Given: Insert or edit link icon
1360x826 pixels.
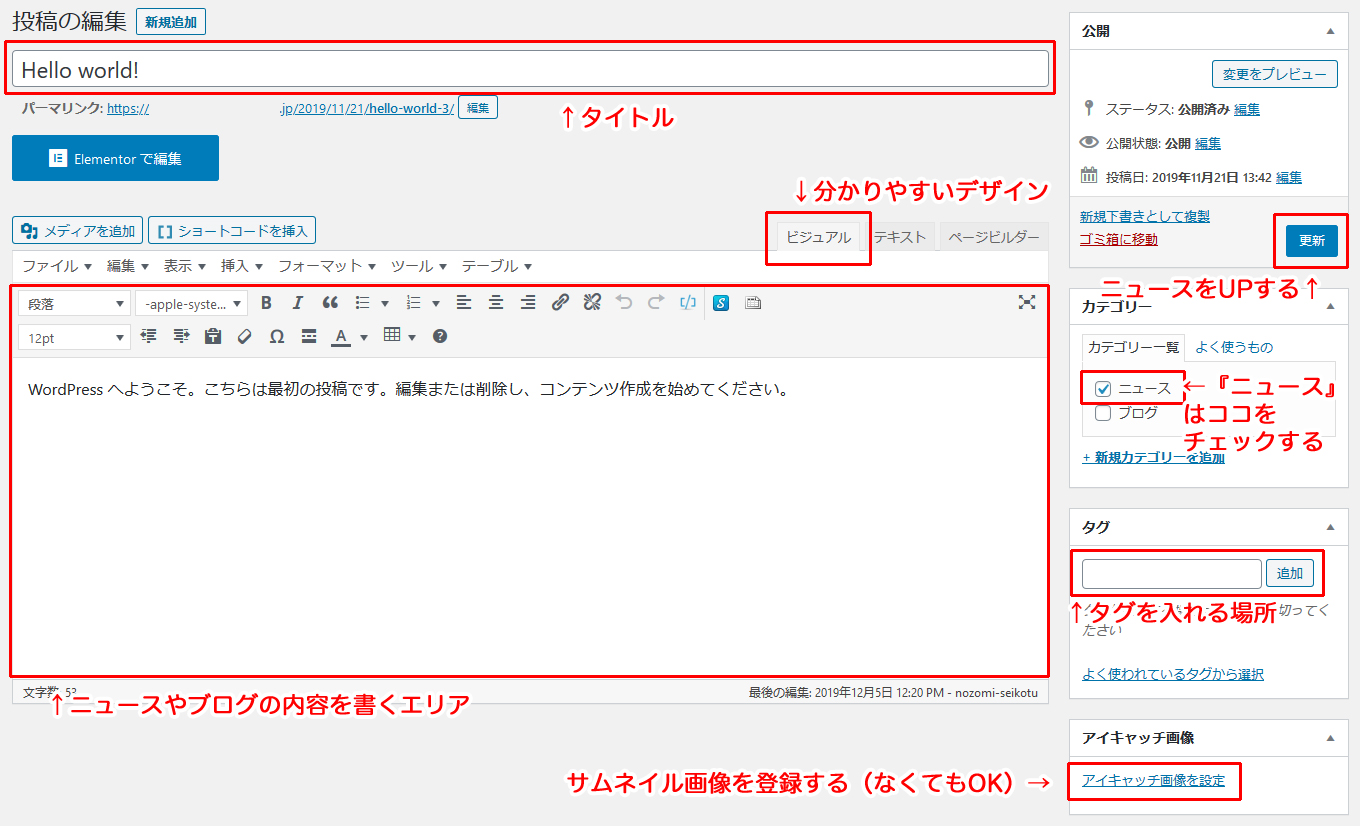Looking at the screenshot, I should (x=560, y=302).
